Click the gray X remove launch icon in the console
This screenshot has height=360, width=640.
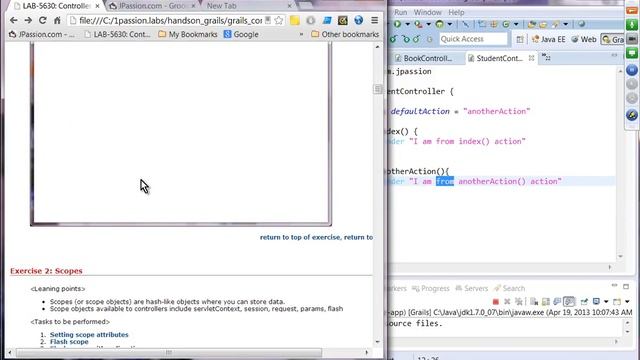pyautogui.click(x=507, y=302)
